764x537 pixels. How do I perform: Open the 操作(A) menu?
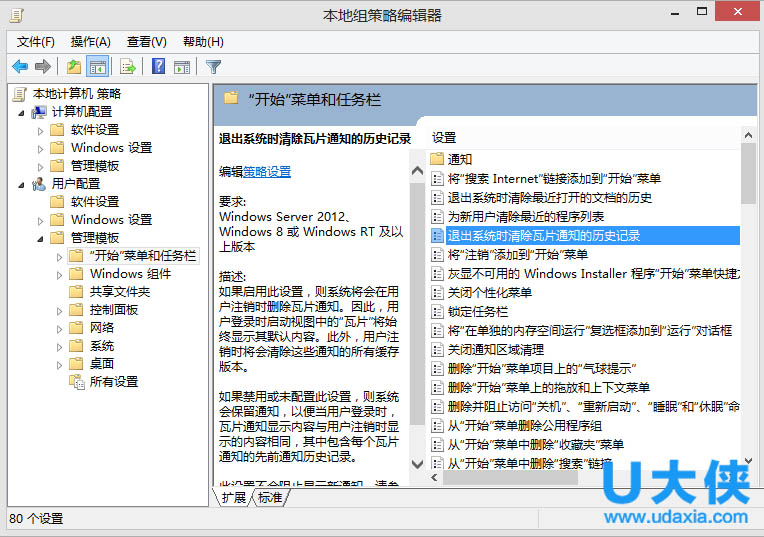click(x=91, y=42)
